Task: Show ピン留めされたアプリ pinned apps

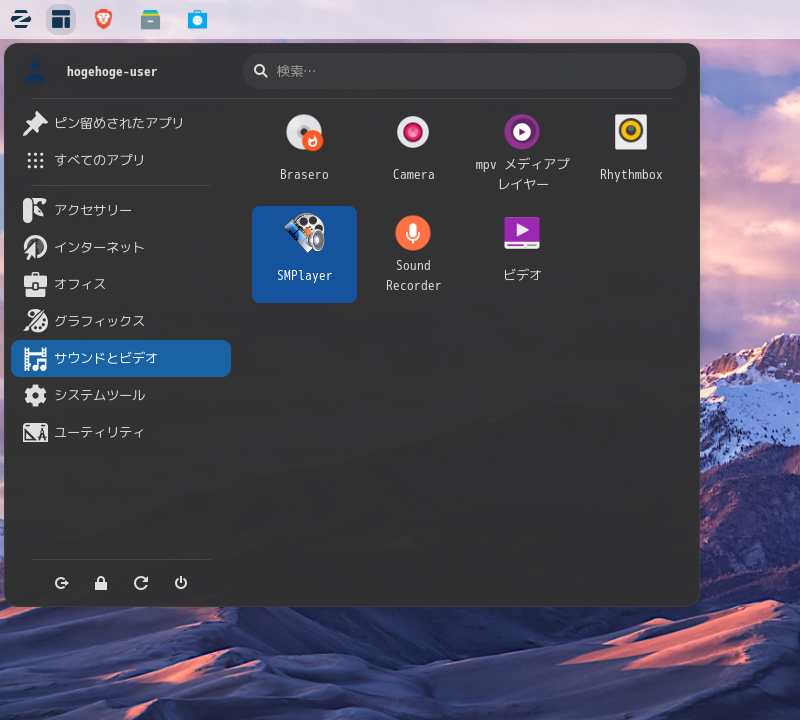Action: [121, 123]
